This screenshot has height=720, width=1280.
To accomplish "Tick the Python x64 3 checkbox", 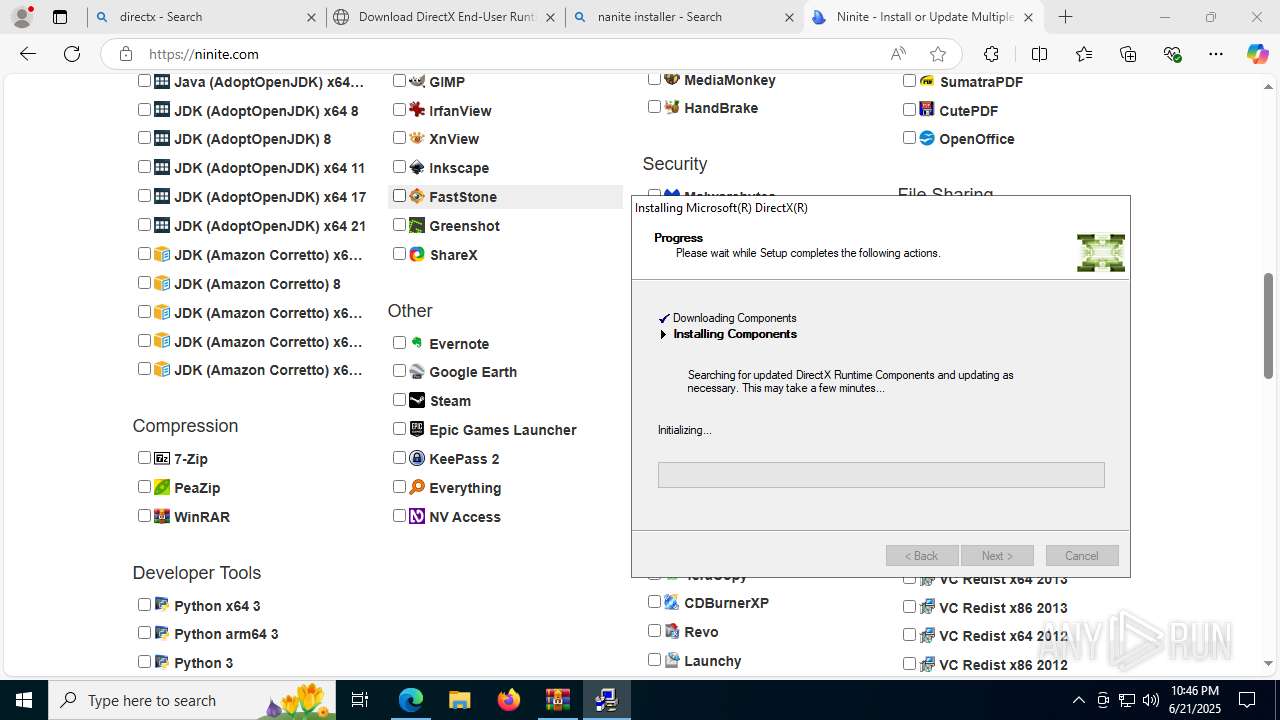I will (144, 605).
